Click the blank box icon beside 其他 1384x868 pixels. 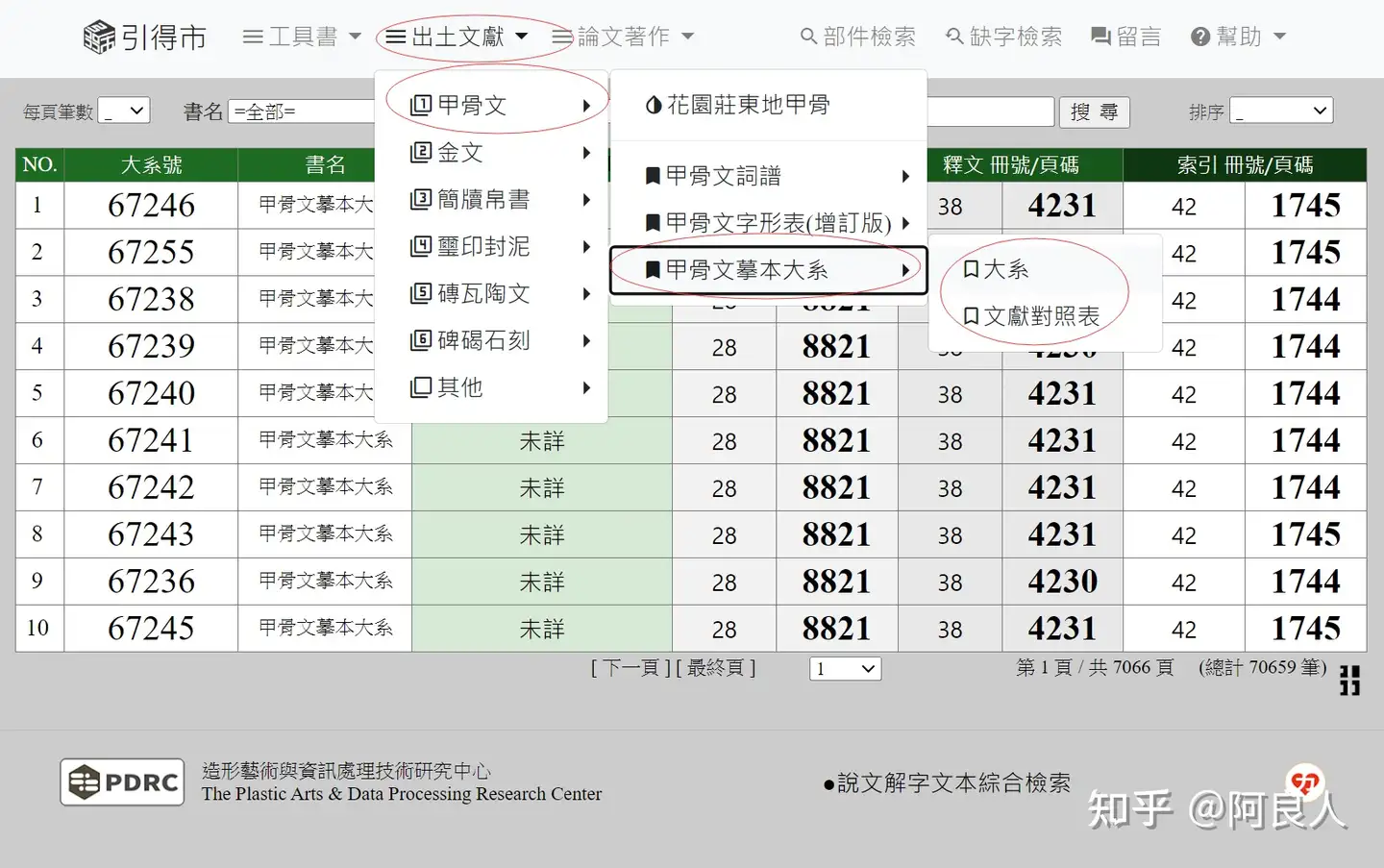(421, 387)
